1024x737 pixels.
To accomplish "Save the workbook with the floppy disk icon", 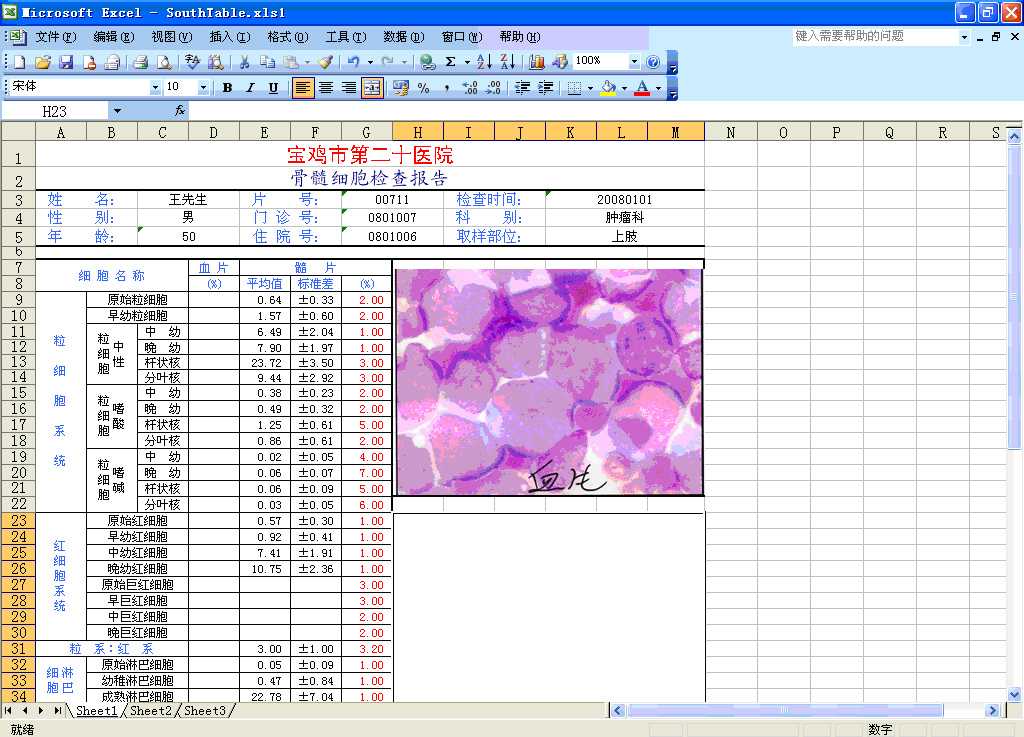I will [66, 62].
